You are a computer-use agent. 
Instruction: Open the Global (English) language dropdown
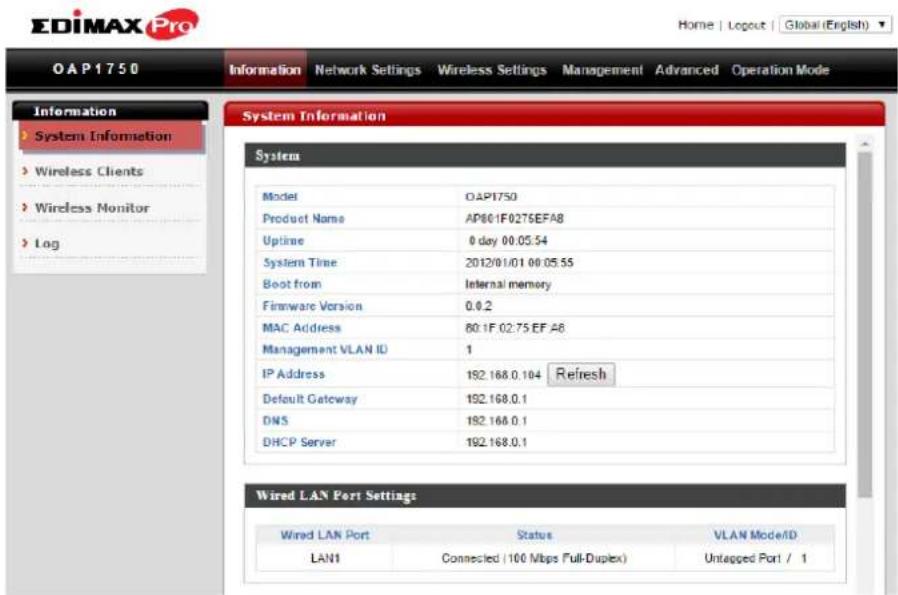point(834,25)
